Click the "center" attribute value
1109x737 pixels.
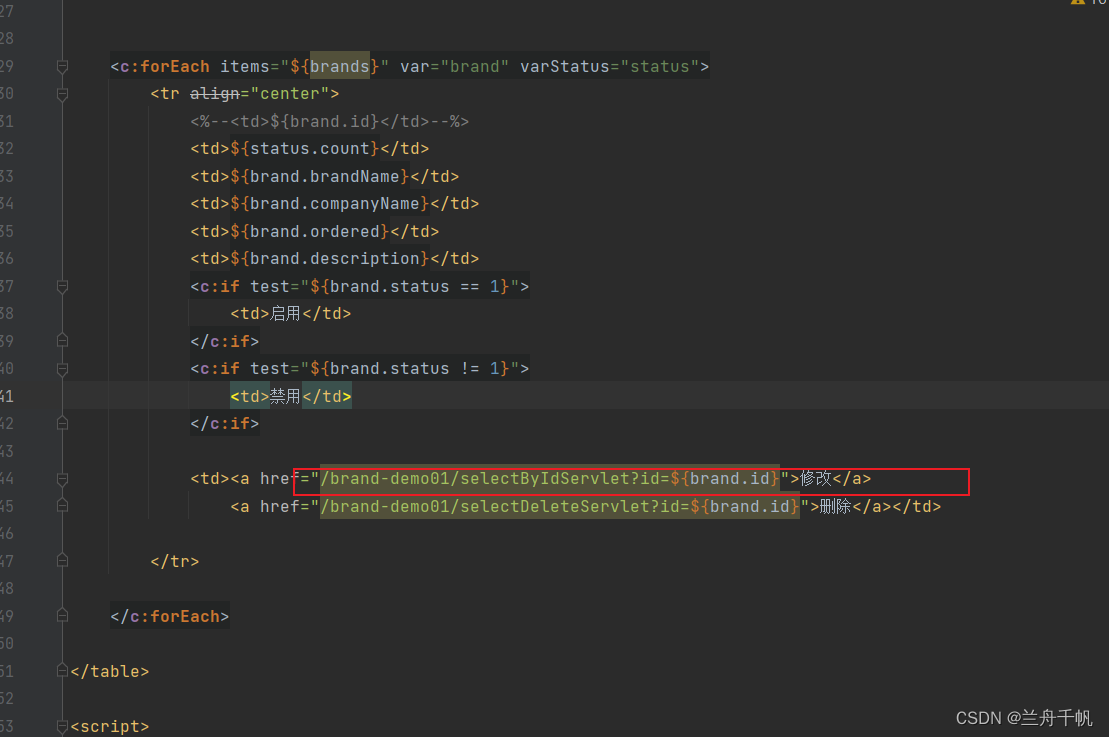[290, 93]
